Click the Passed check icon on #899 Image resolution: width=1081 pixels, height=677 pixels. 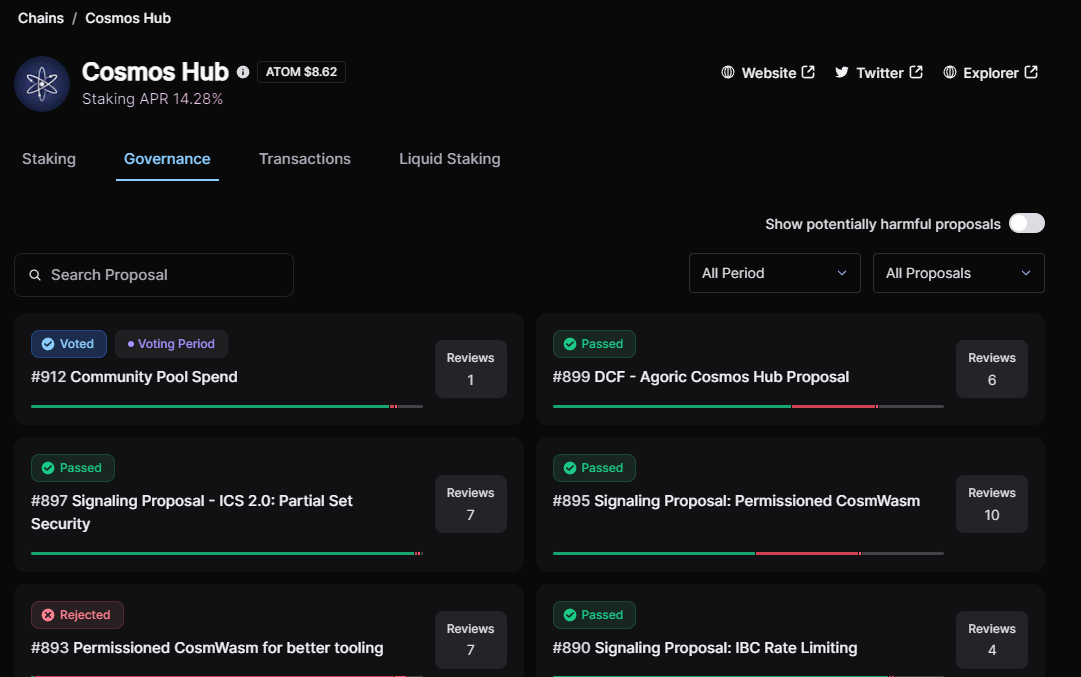[569, 344]
